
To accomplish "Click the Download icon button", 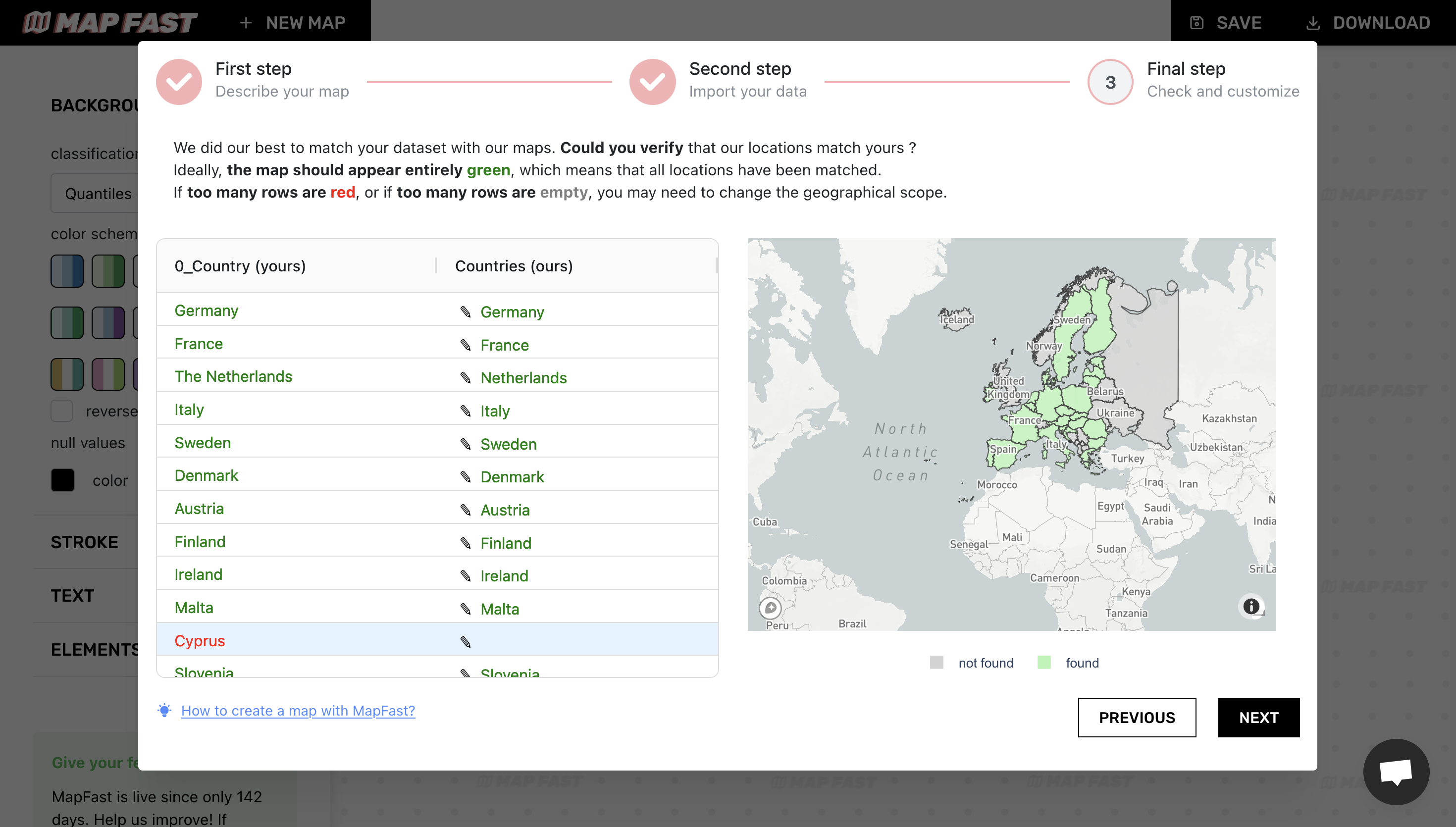I will pos(1313,22).
